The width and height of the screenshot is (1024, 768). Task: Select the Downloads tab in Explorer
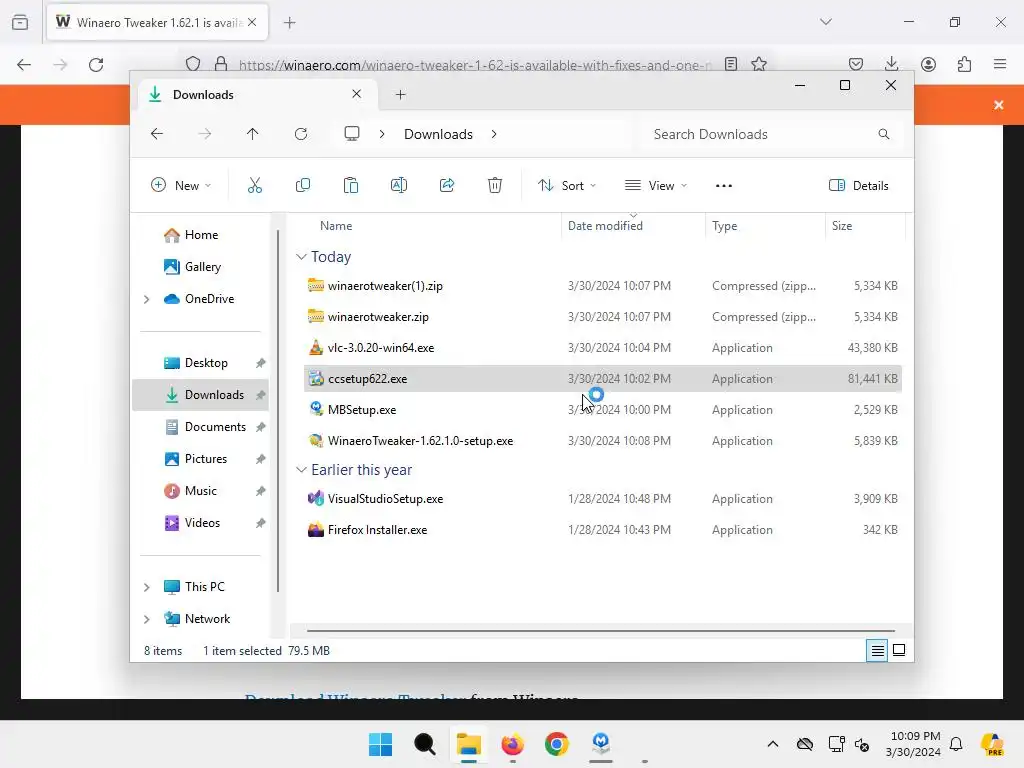257,95
